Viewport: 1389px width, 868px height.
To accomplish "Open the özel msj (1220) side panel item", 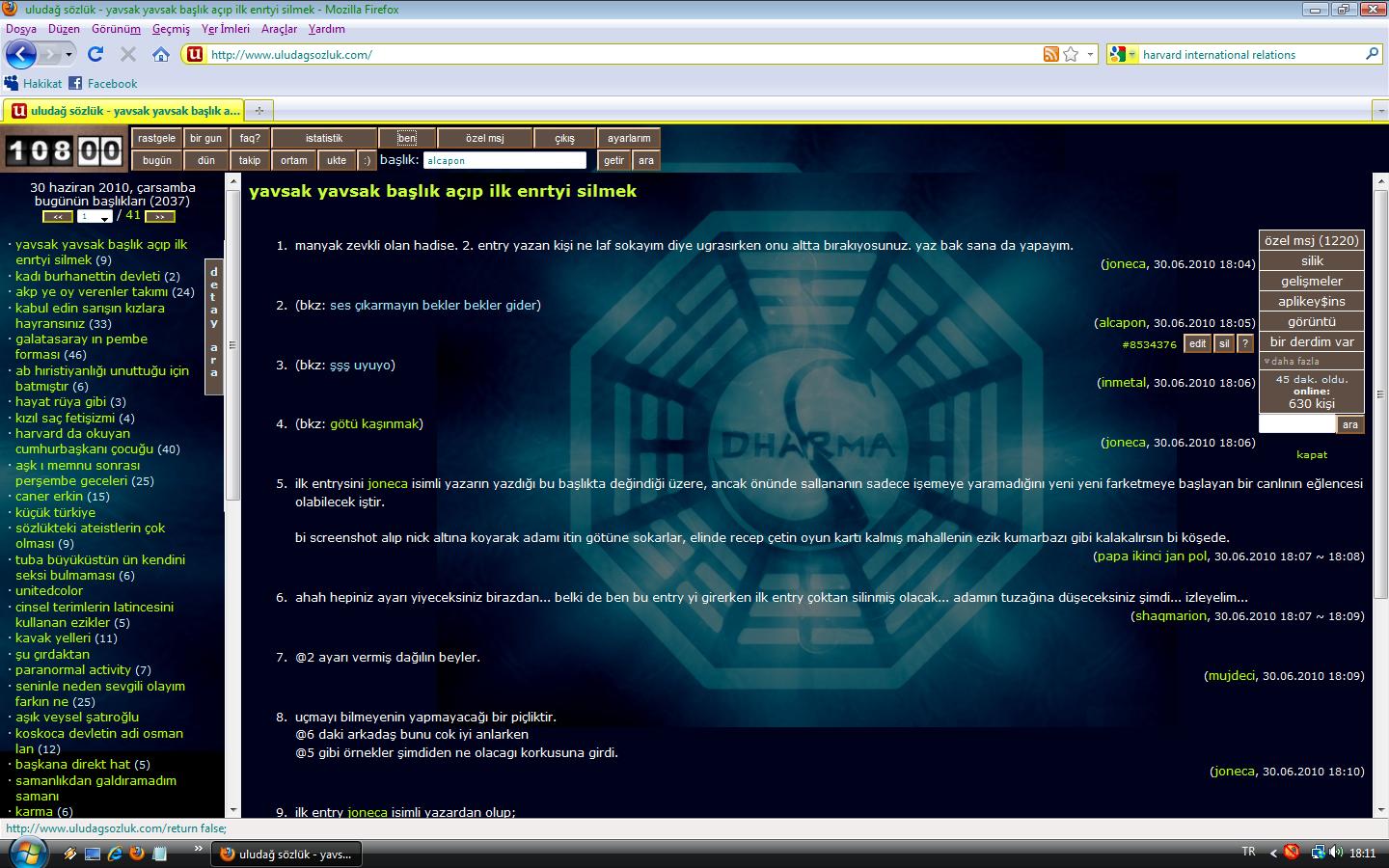I will pyautogui.click(x=1312, y=241).
